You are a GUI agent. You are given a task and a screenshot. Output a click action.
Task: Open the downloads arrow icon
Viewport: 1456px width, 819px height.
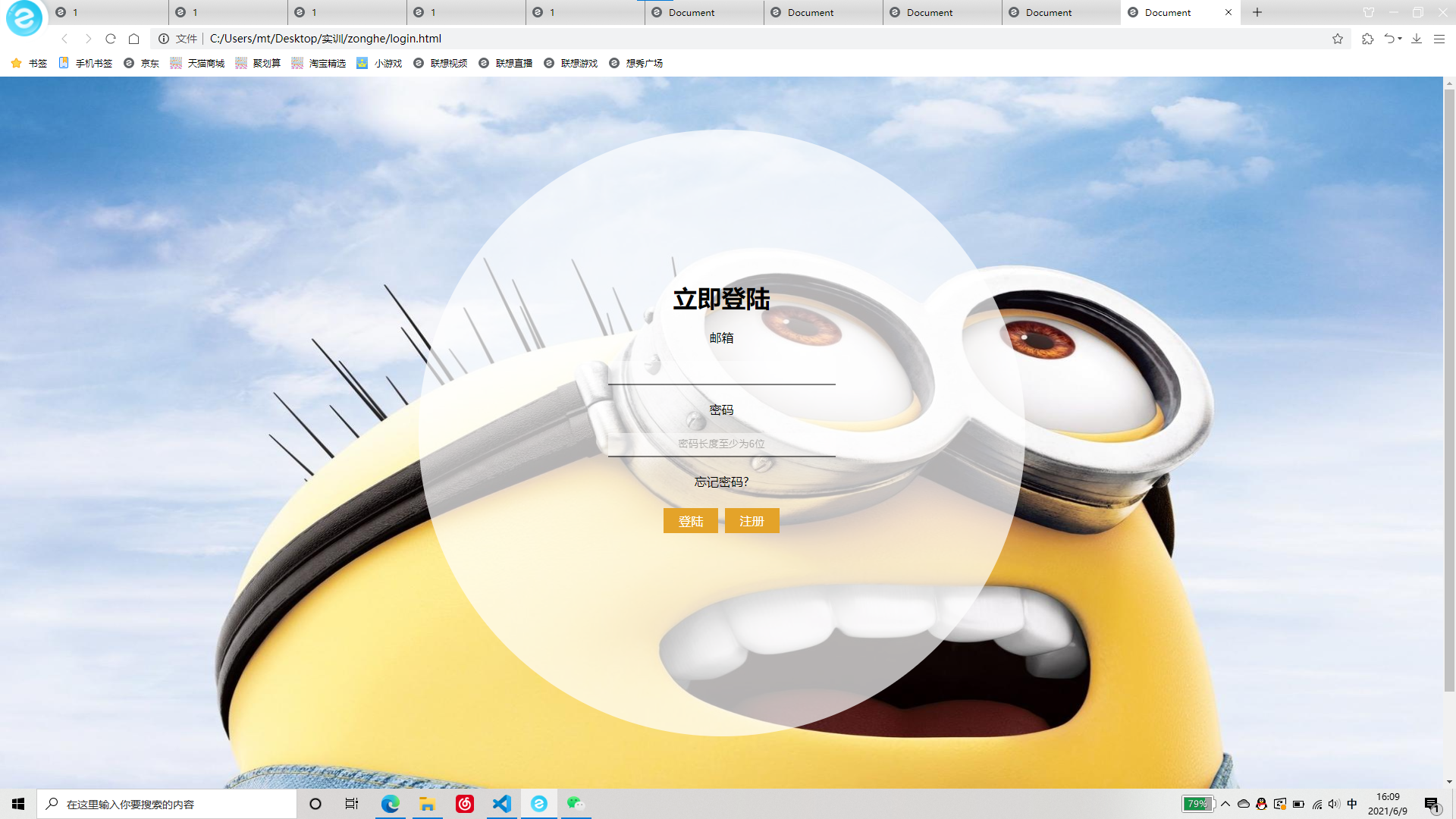1416,39
